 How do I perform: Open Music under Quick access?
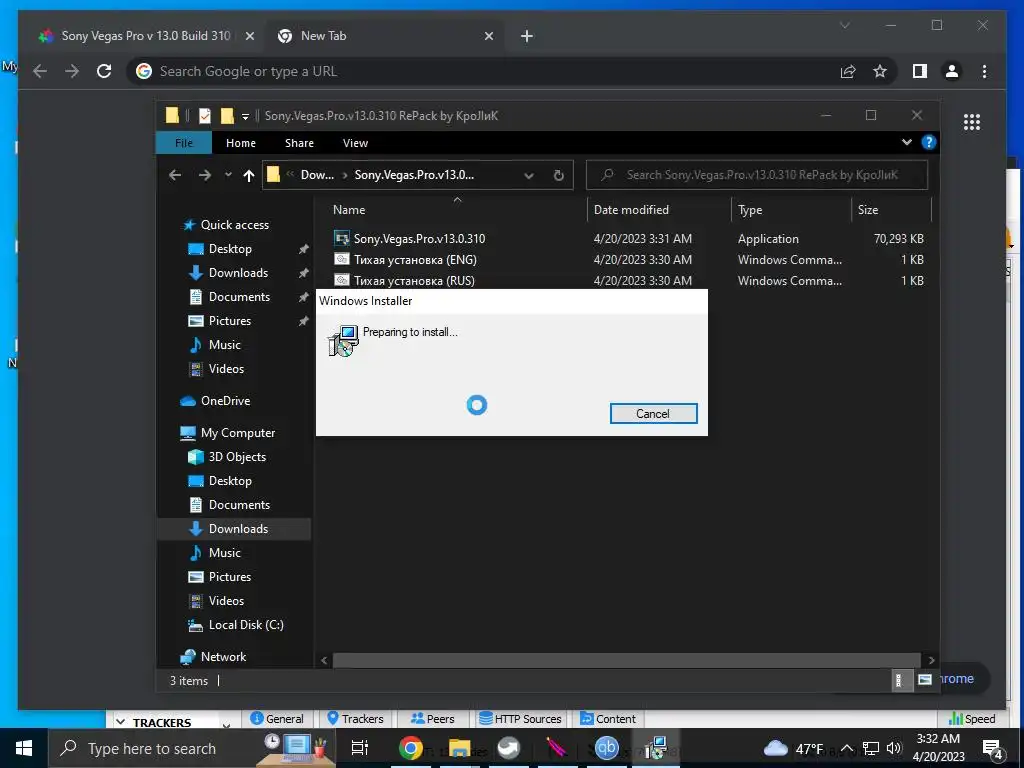[224, 345]
